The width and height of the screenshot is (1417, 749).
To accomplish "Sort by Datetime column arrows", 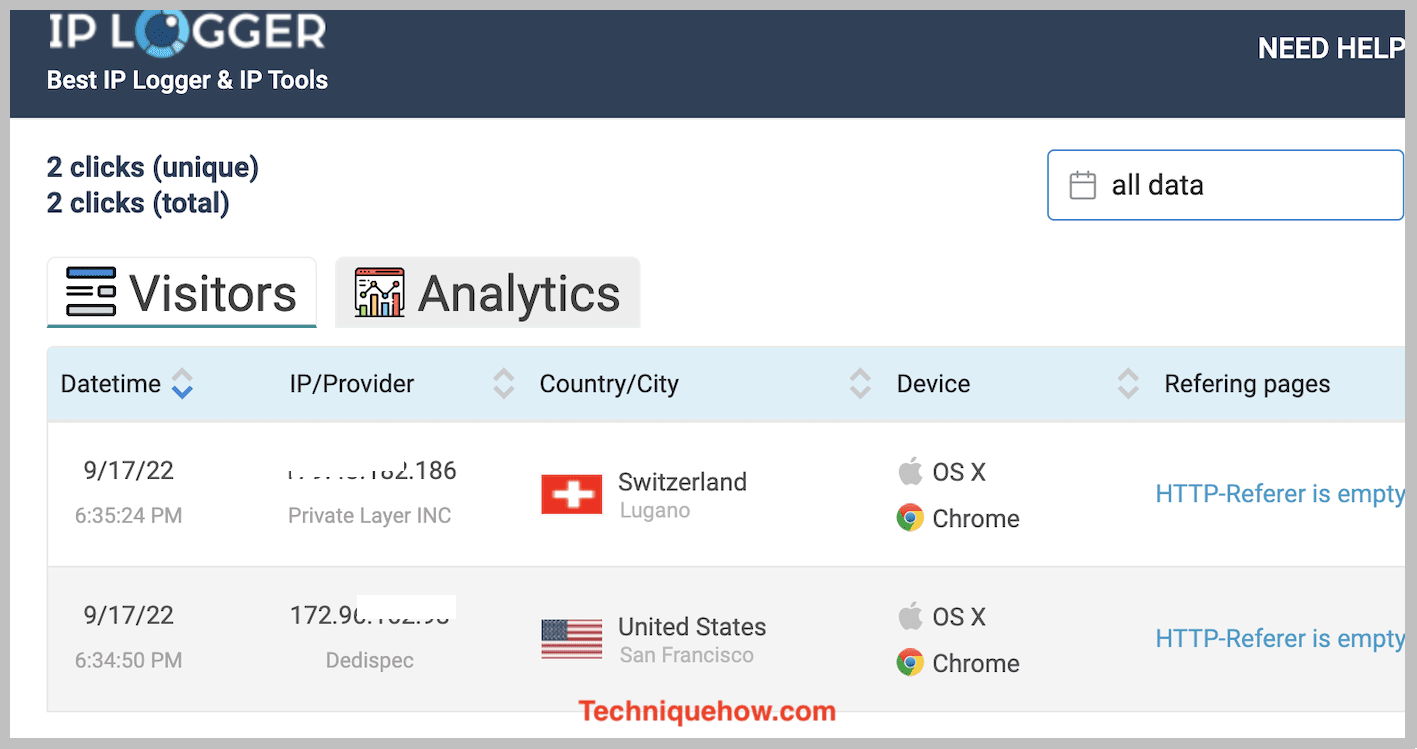I will pos(182,384).
